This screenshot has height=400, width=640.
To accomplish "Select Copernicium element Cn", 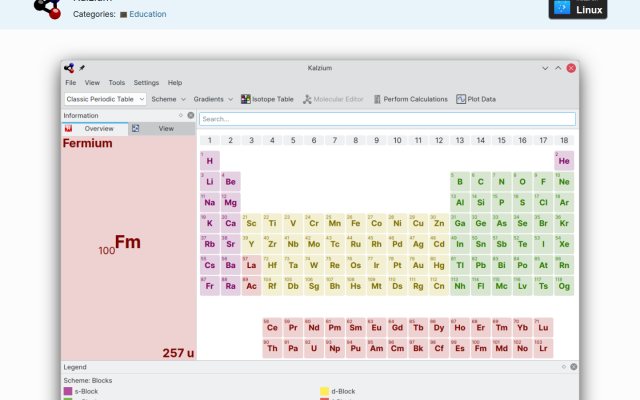I will 439,286.
